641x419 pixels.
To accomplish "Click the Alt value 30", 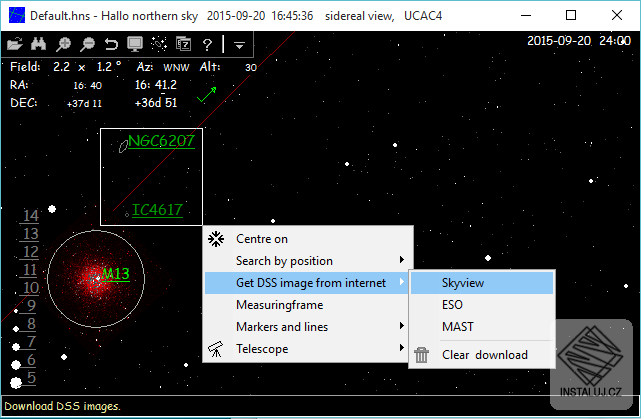I will coord(251,68).
